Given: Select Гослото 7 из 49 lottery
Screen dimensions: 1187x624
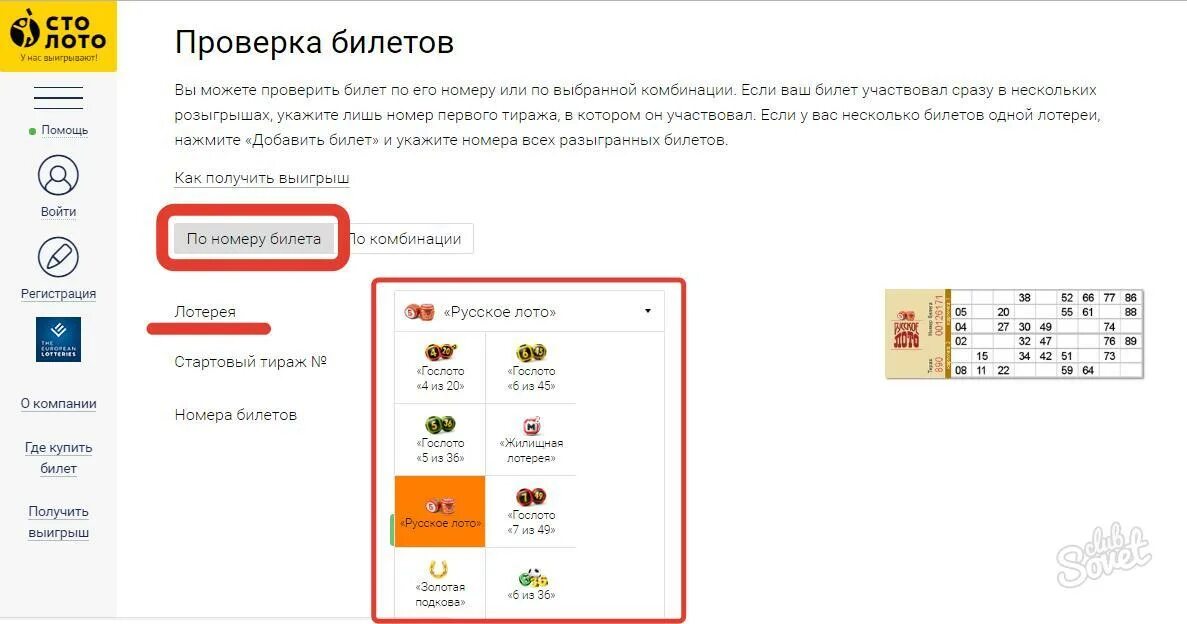Looking at the screenshot, I should click(x=531, y=511).
